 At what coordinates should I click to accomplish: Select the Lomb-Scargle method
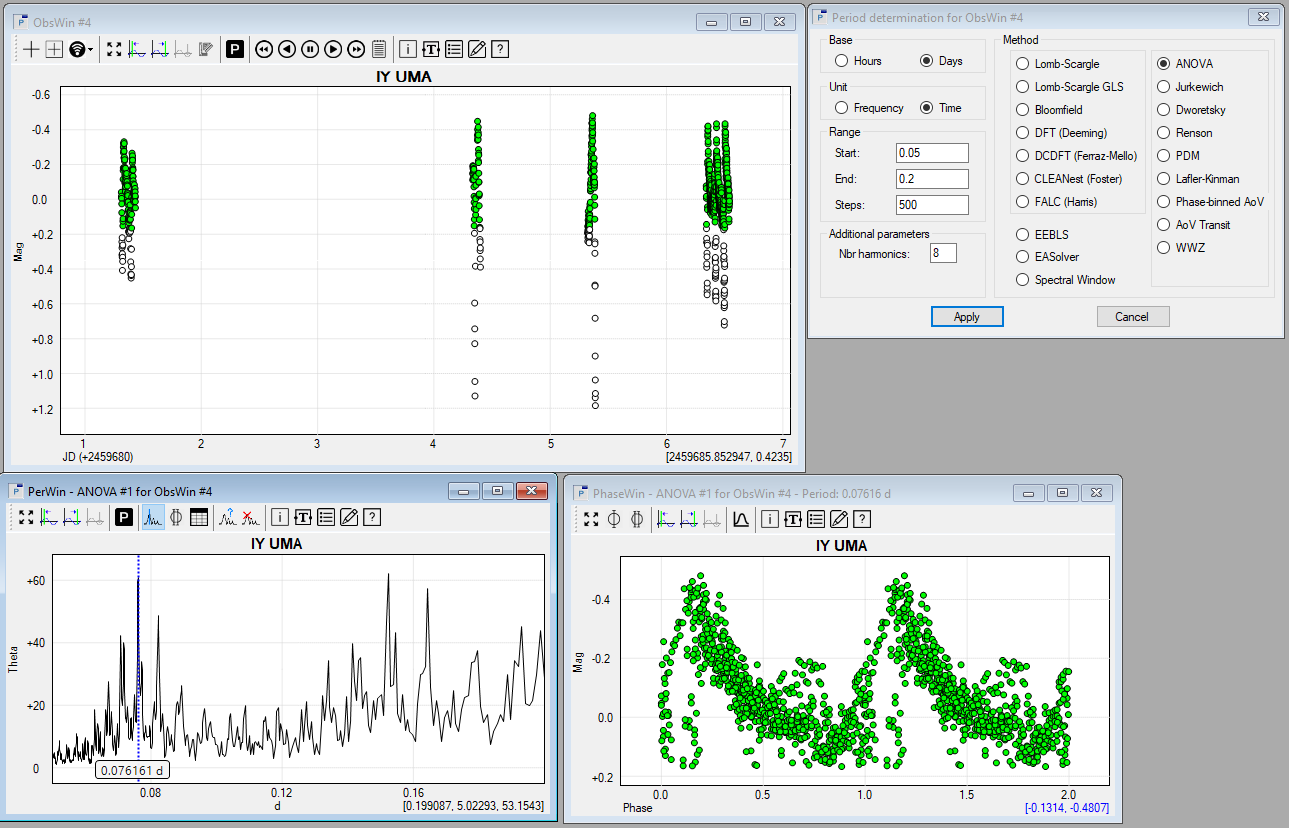pyautogui.click(x=1022, y=64)
